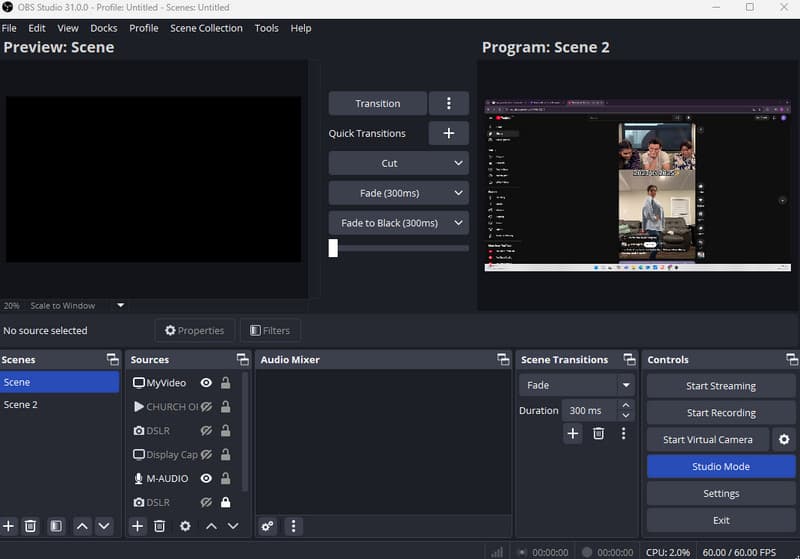The width and height of the screenshot is (800, 559).
Task: Add a new source with plus icon
Action: click(x=137, y=526)
